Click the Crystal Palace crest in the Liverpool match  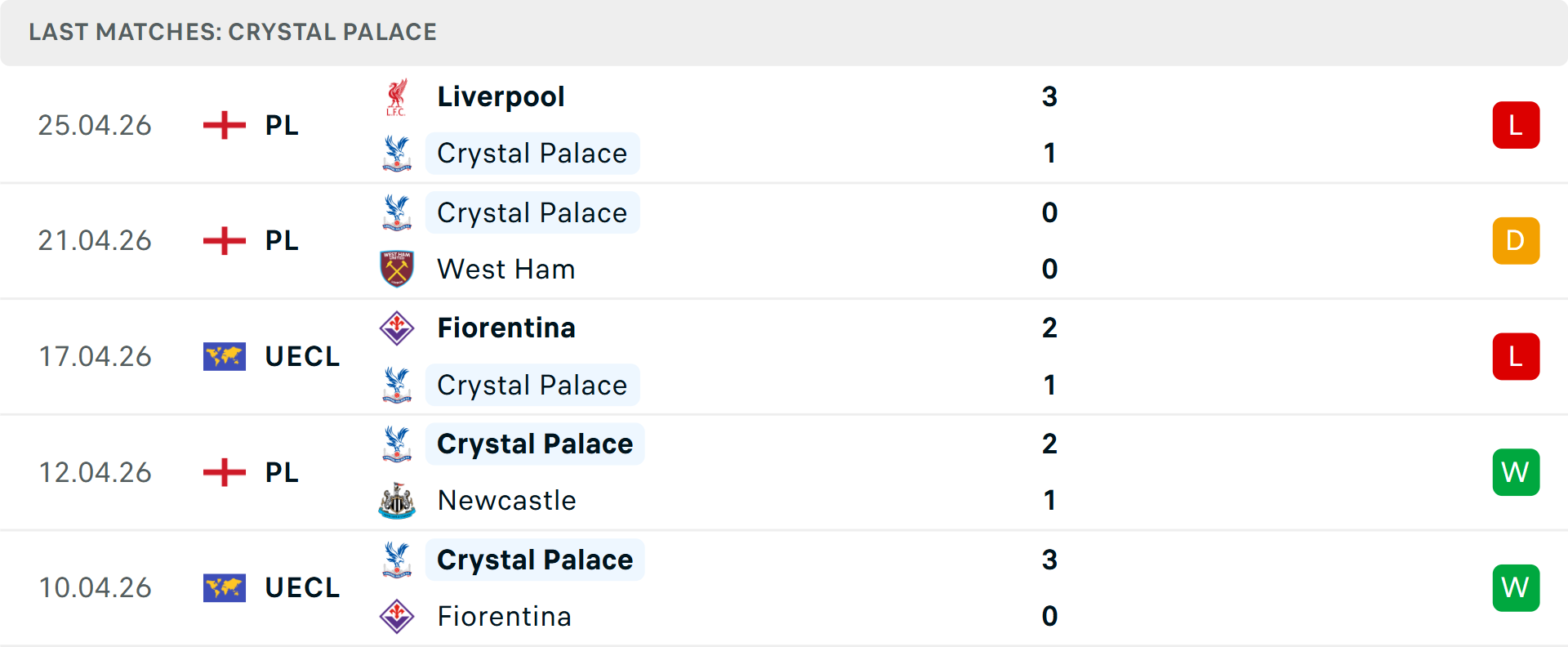tap(398, 153)
